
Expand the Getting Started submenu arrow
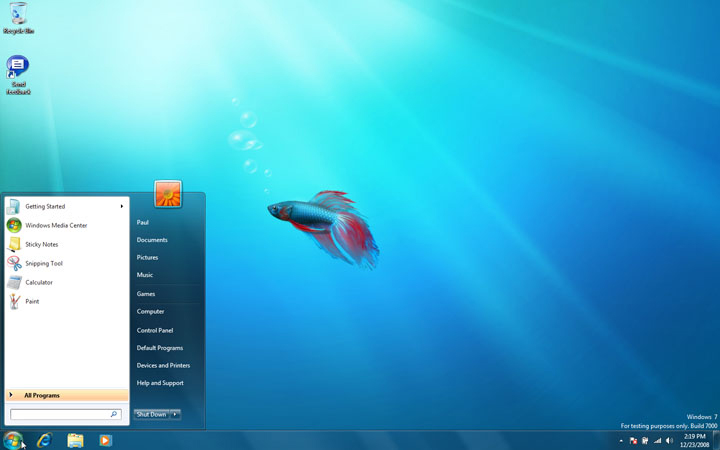tap(122, 206)
